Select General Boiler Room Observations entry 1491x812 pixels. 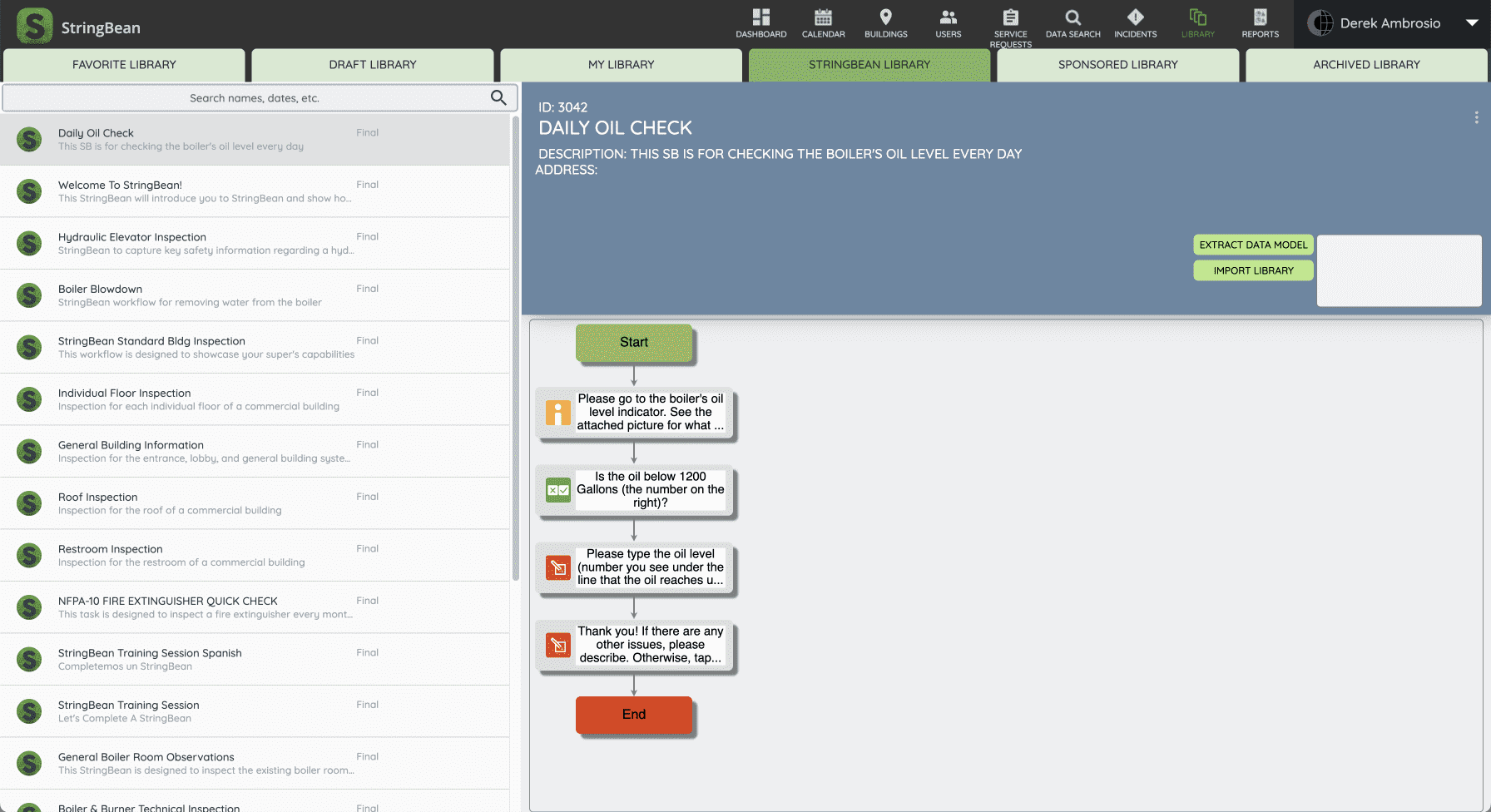click(255, 763)
